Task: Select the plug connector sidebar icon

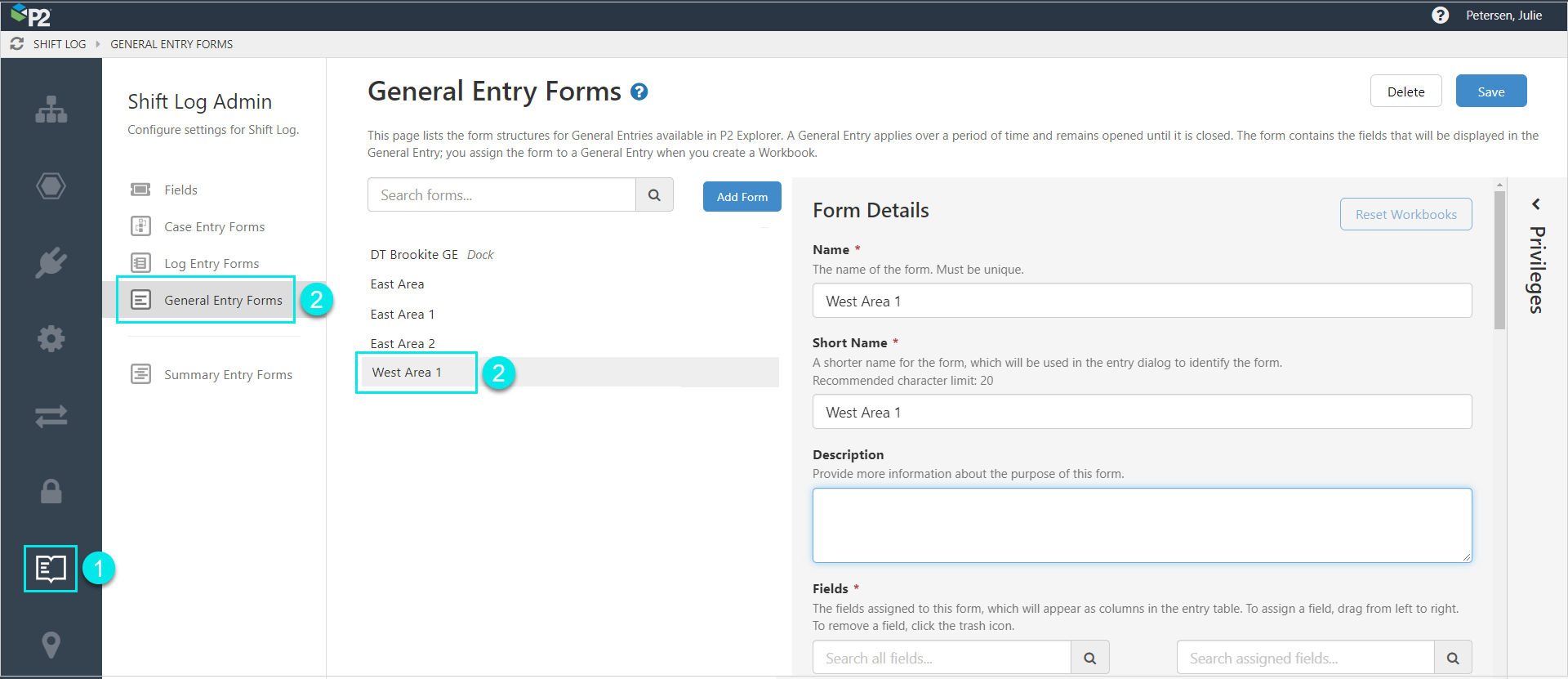Action: [x=51, y=262]
